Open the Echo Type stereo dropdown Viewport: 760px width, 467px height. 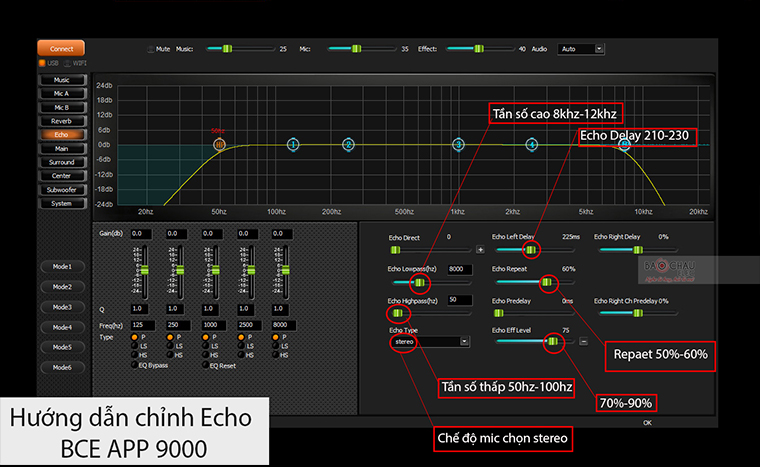pyautogui.click(x=429, y=341)
